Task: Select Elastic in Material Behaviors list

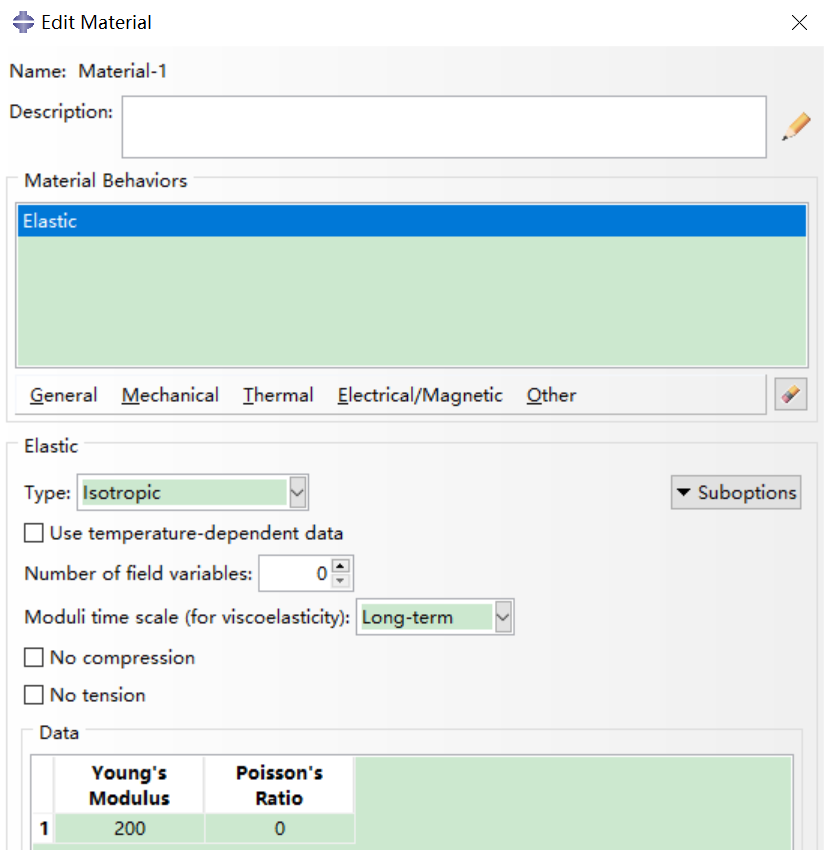Action: (410, 221)
